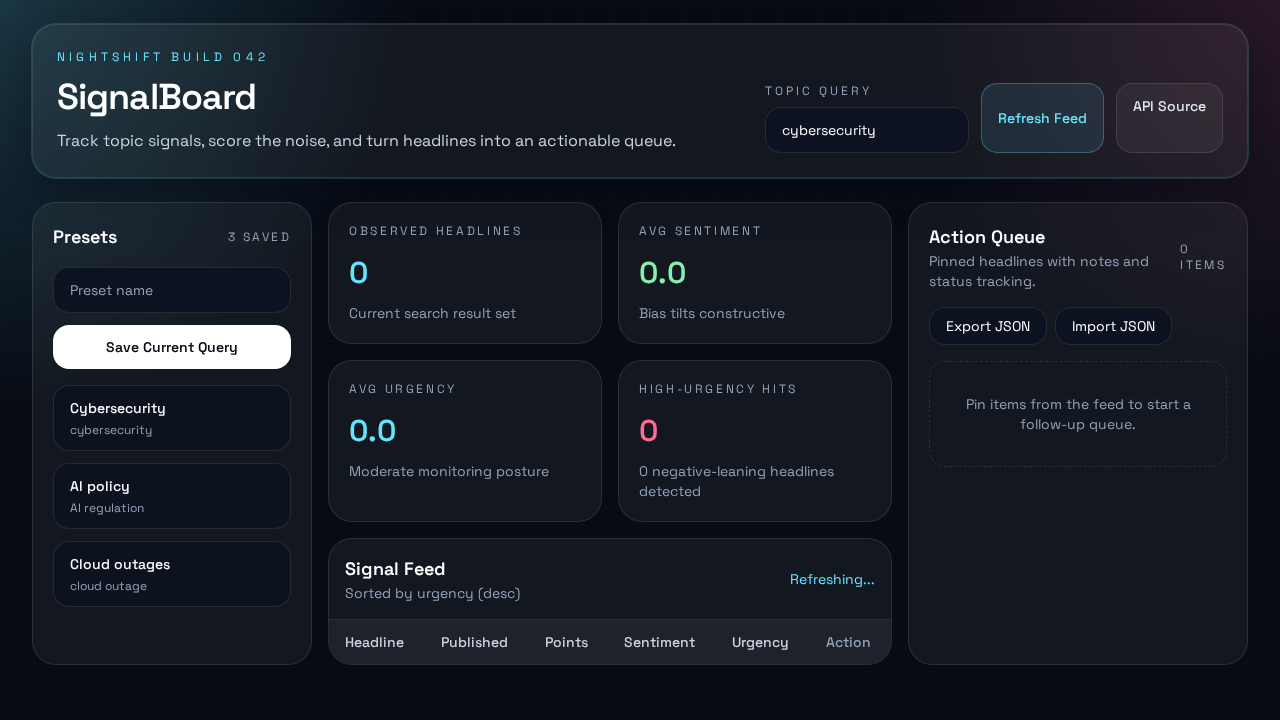Screen dimensions: 1280x720
Task: Click the Preset name input field
Action: pos(171,290)
